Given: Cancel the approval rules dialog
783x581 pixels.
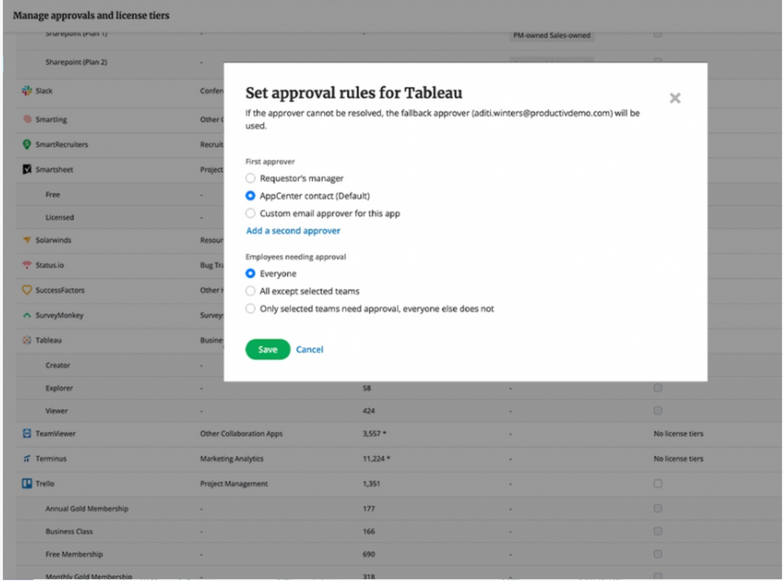Looking at the screenshot, I should pos(310,350).
